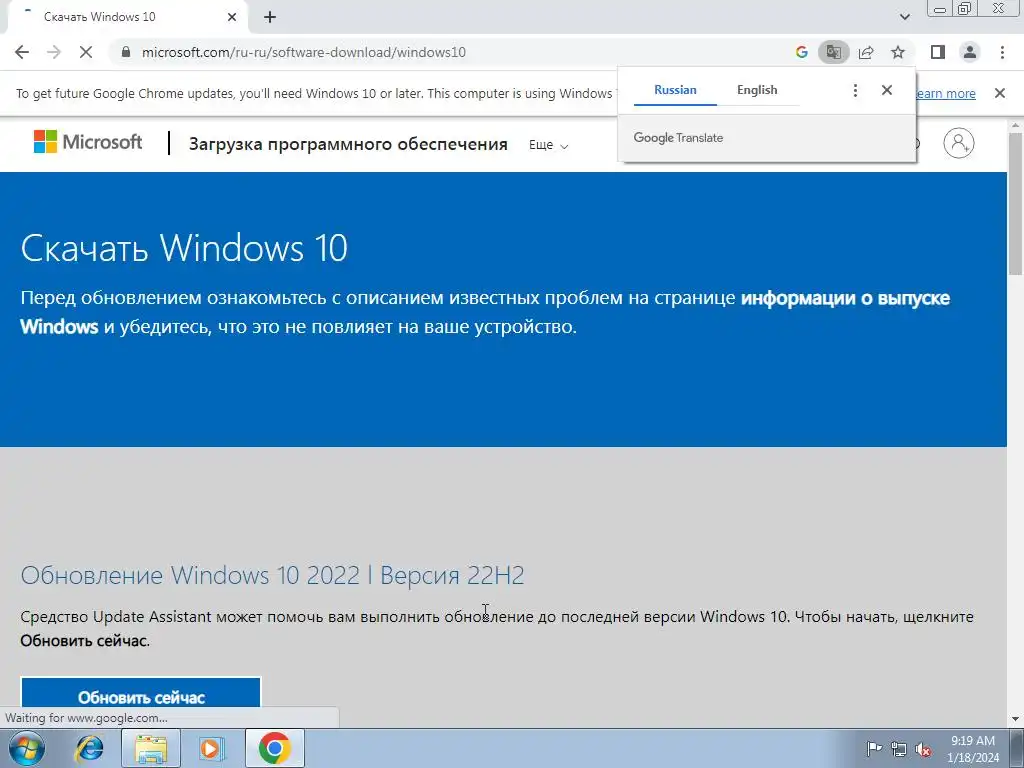Screen dimensions: 1024x768
Task: Open the Chrome profile avatar
Action: [x=970, y=52]
